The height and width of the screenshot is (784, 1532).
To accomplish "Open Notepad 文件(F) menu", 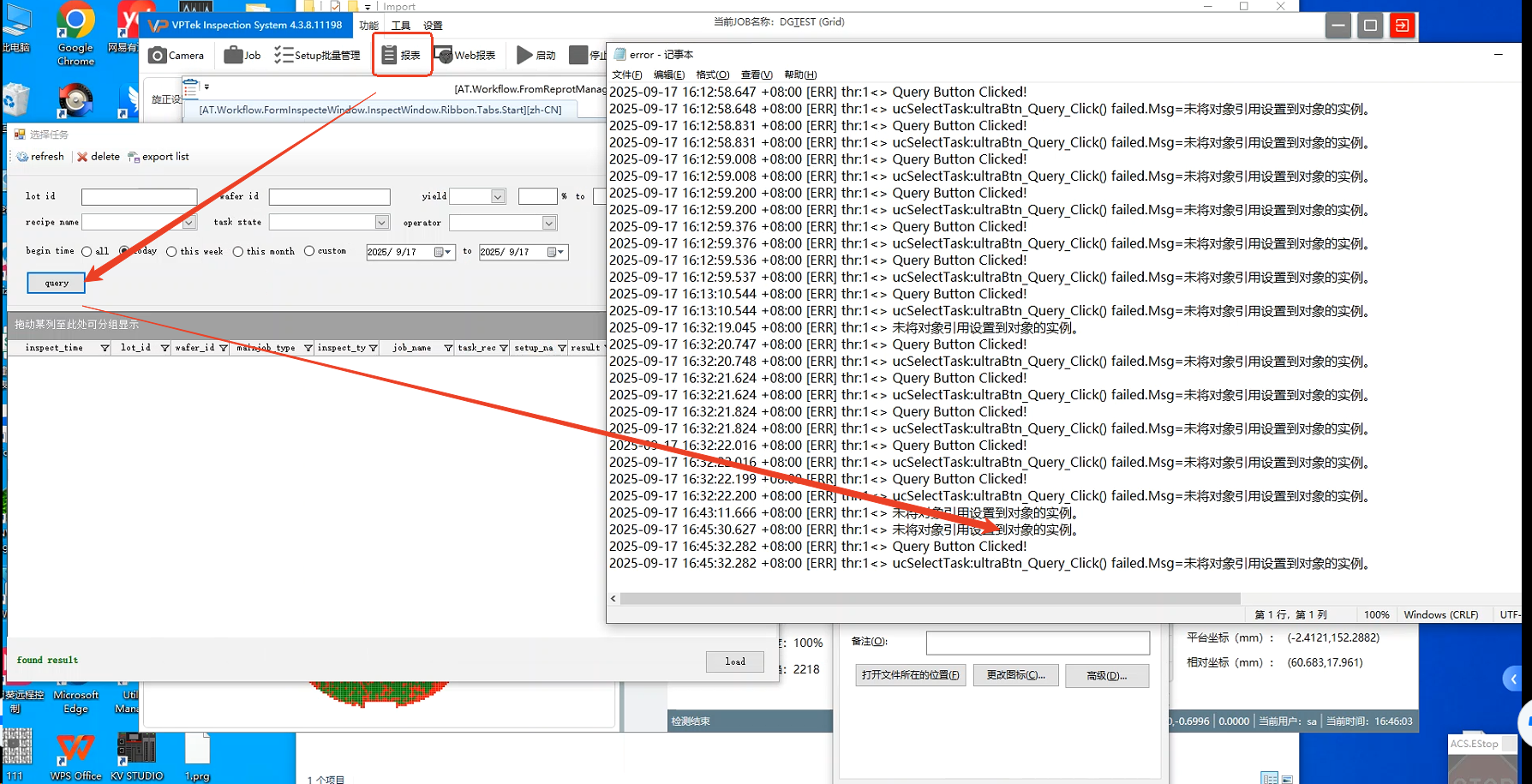I will pyautogui.click(x=626, y=75).
